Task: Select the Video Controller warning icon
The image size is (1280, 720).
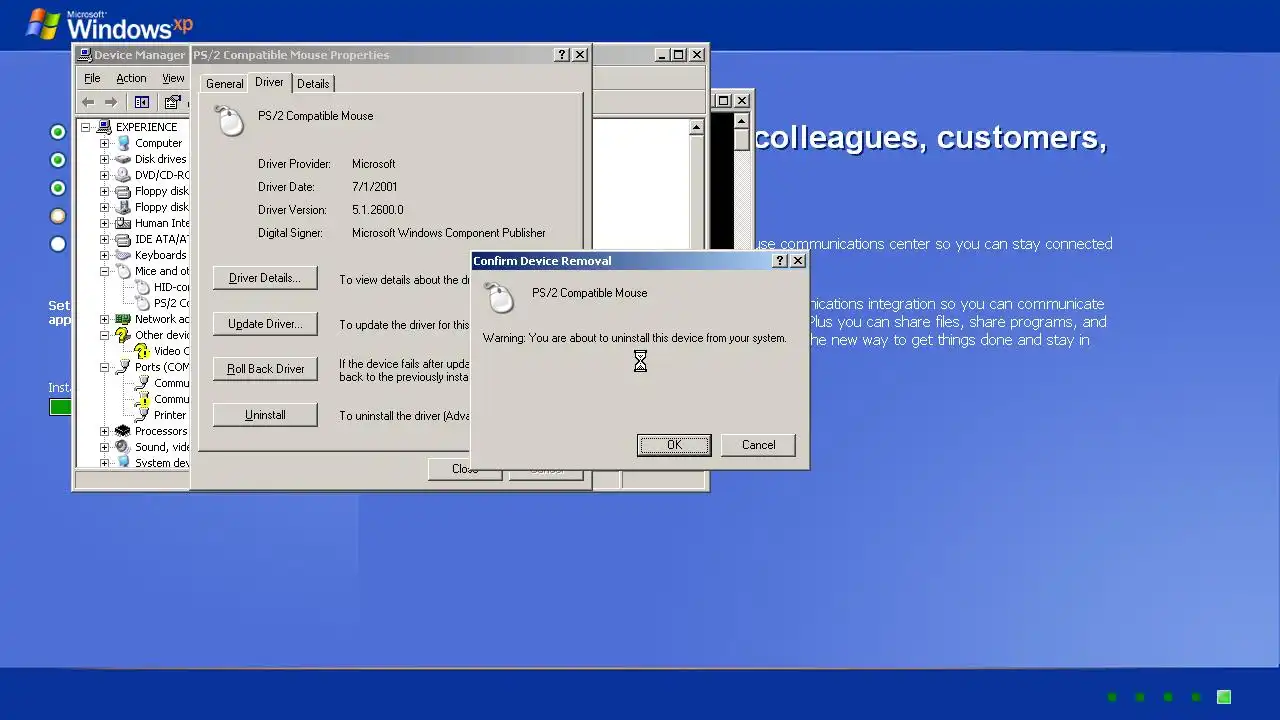Action: point(142,351)
